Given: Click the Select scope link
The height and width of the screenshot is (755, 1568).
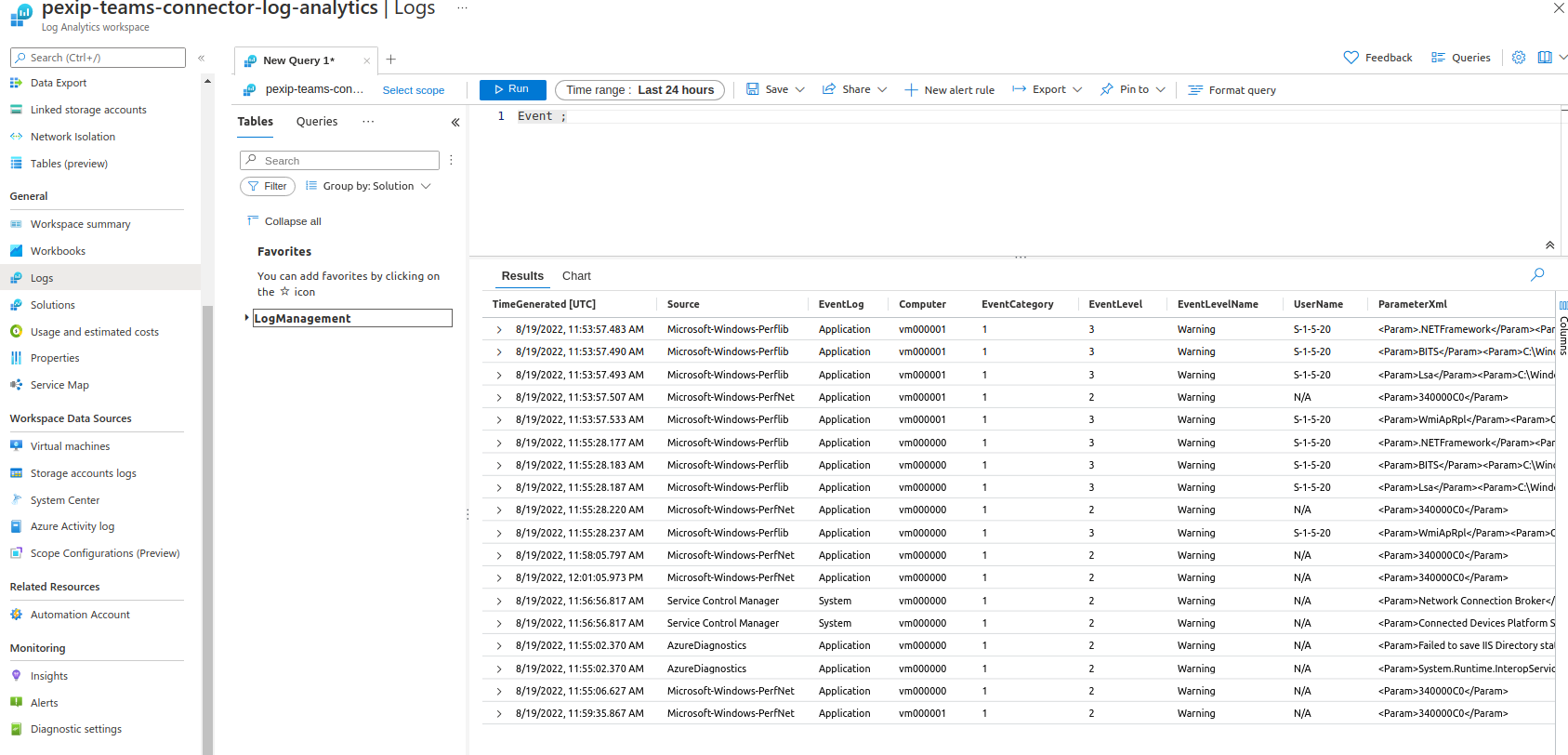Looking at the screenshot, I should click(x=414, y=90).
